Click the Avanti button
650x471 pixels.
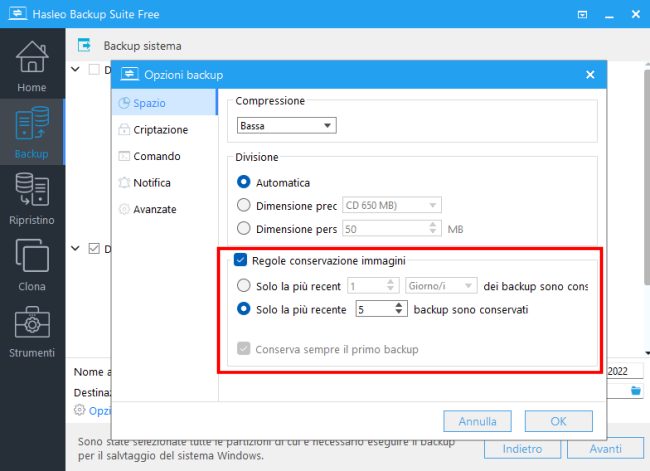(605, 449)
